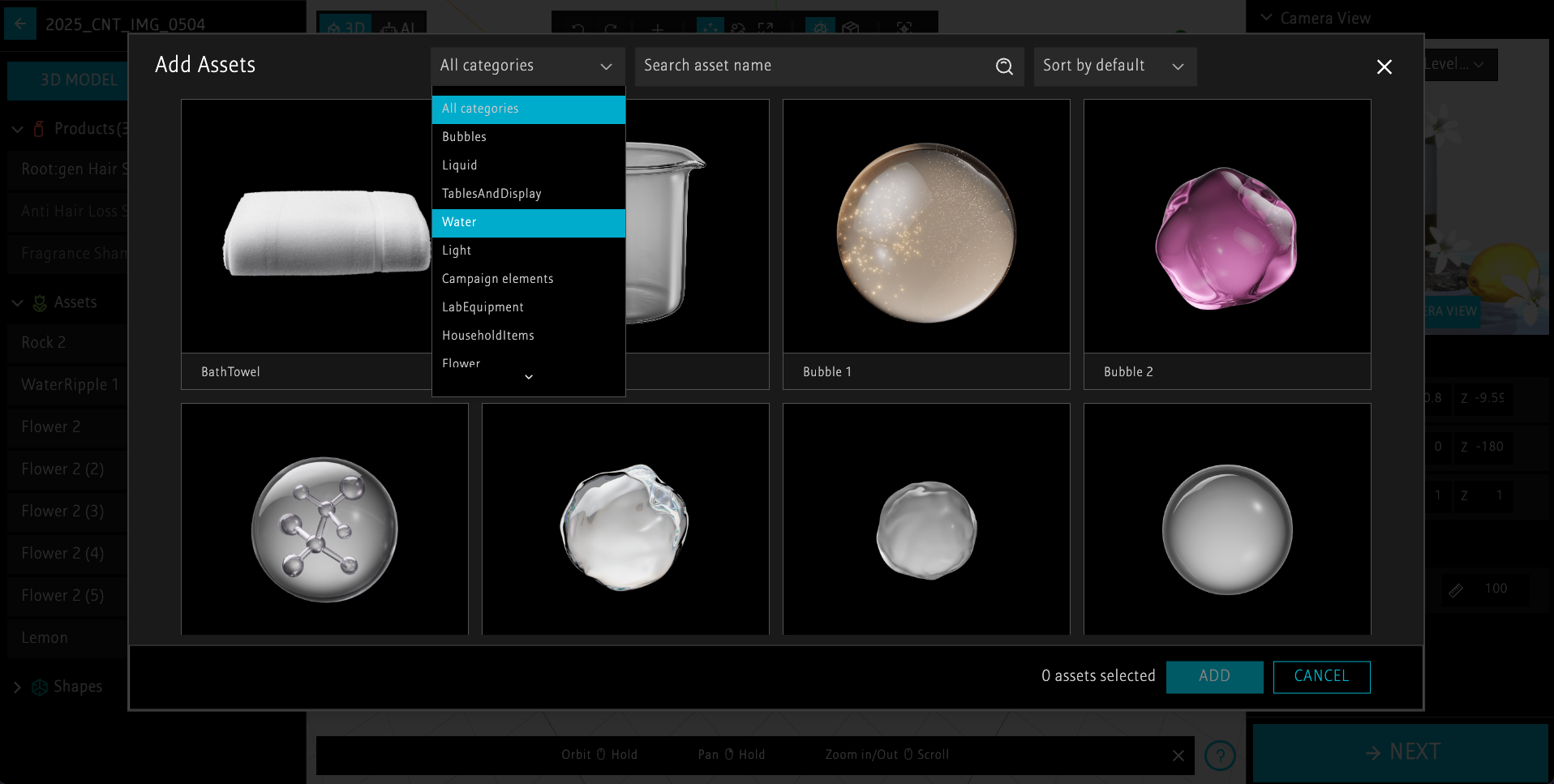Select Flower 2 (2) in the tree
The width and height of the screenshot is (1554, 784).
(68, 469)
